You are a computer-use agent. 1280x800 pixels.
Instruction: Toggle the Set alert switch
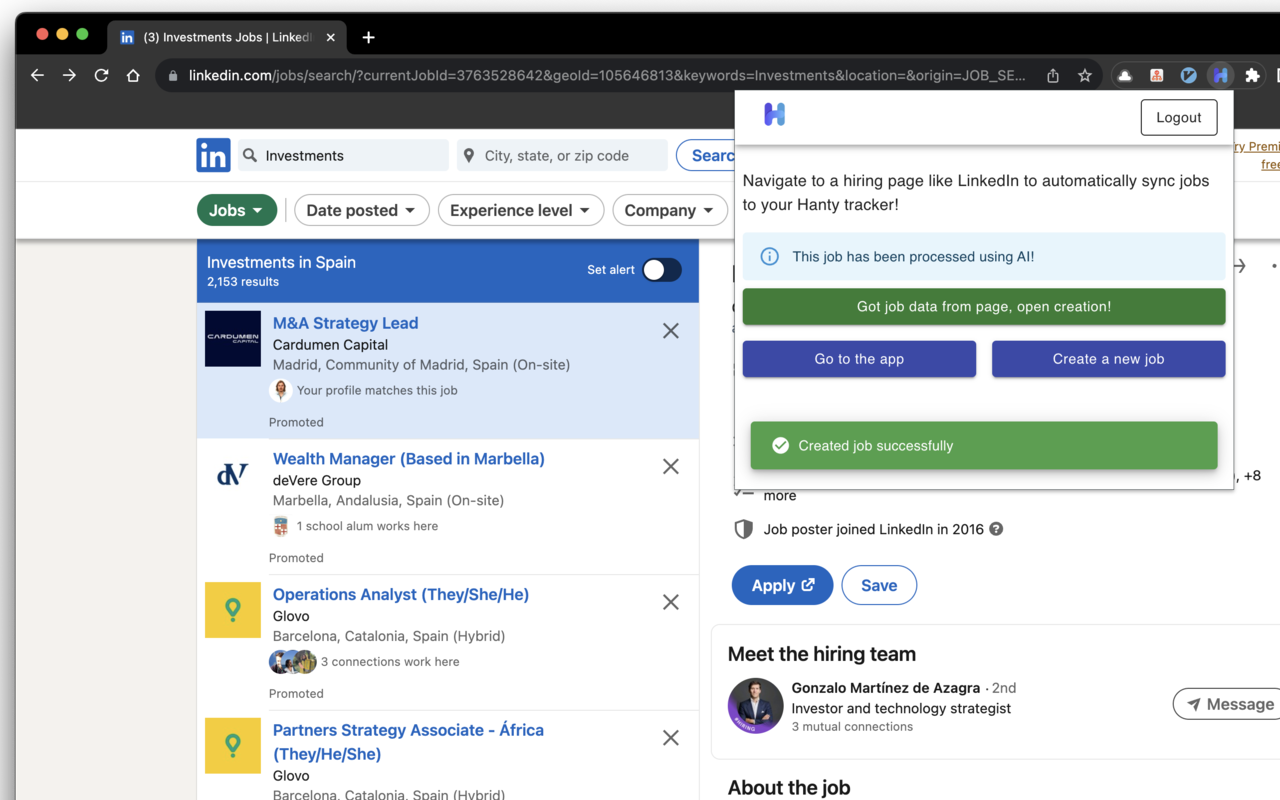(x=662, y=270)
